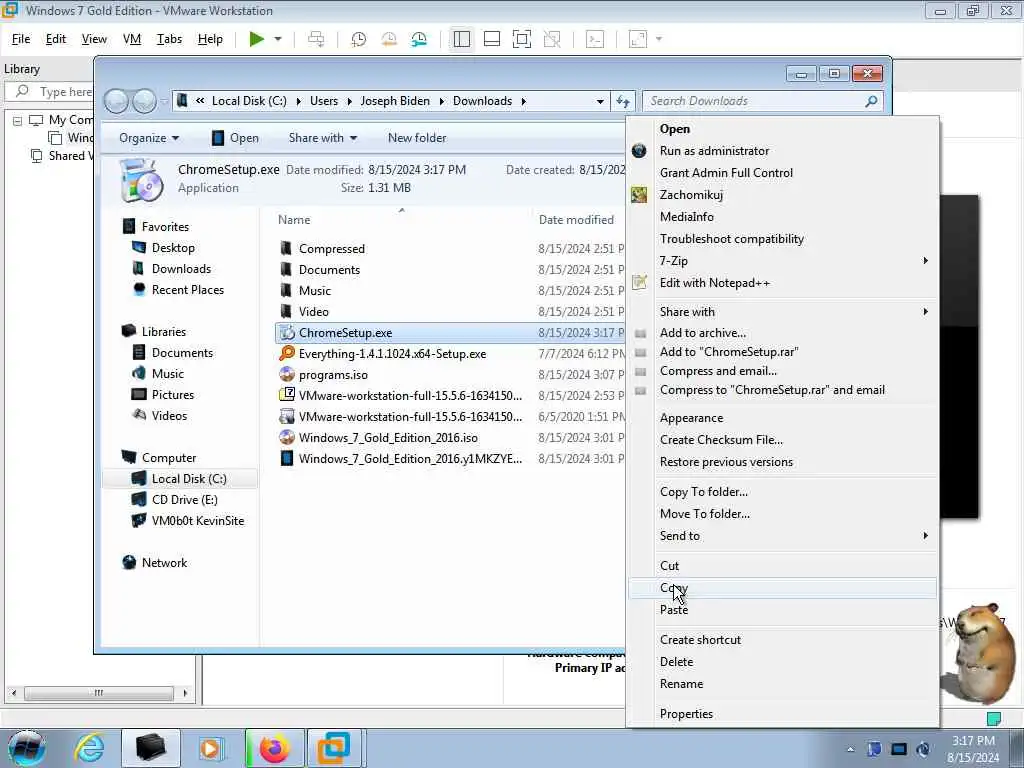Choose Properties in context menu
This screenshot has width=1024, height=768.
pos(686,714)
